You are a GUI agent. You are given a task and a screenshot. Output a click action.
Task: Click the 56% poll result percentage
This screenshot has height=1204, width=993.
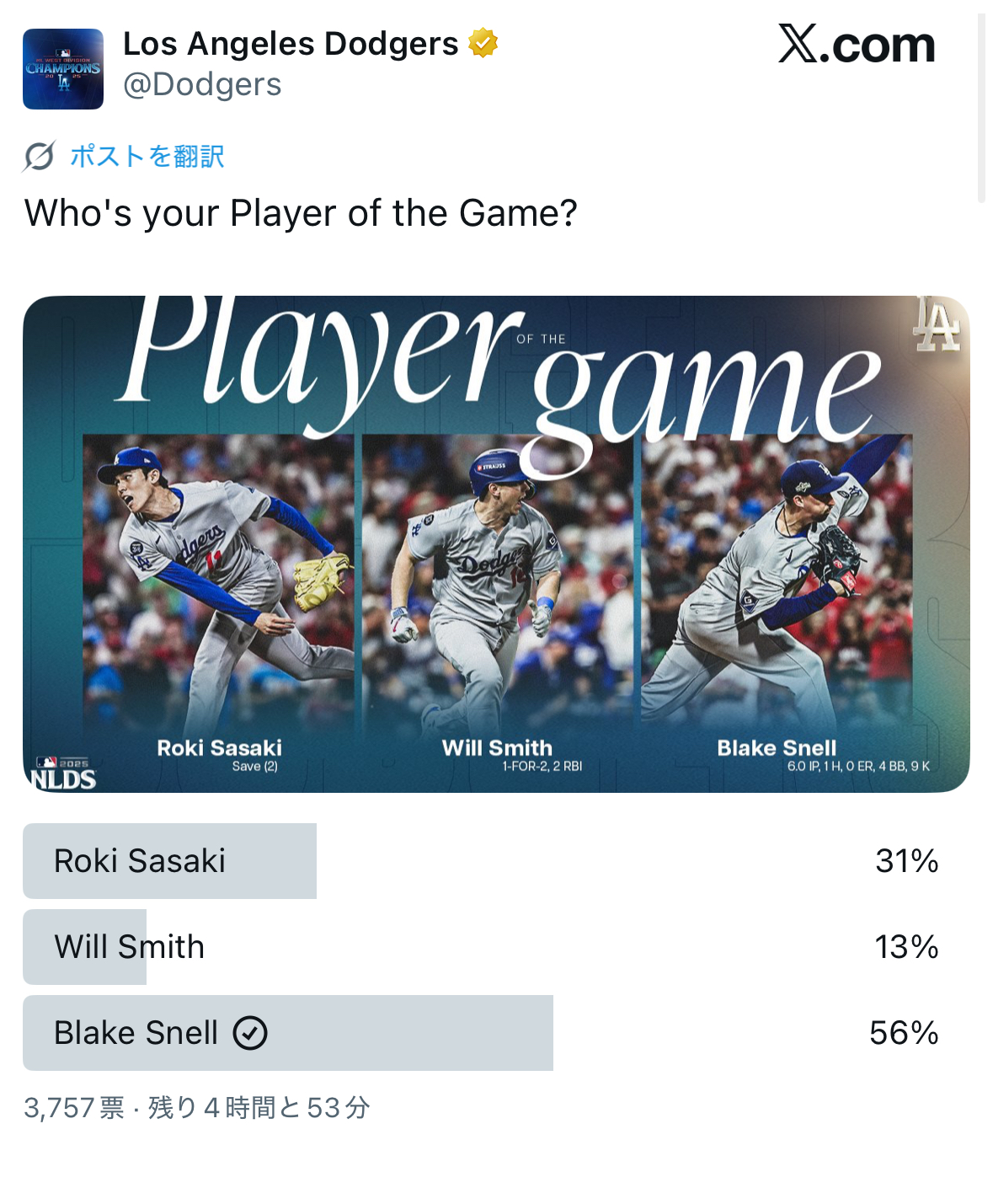(x=903, y=1033)
